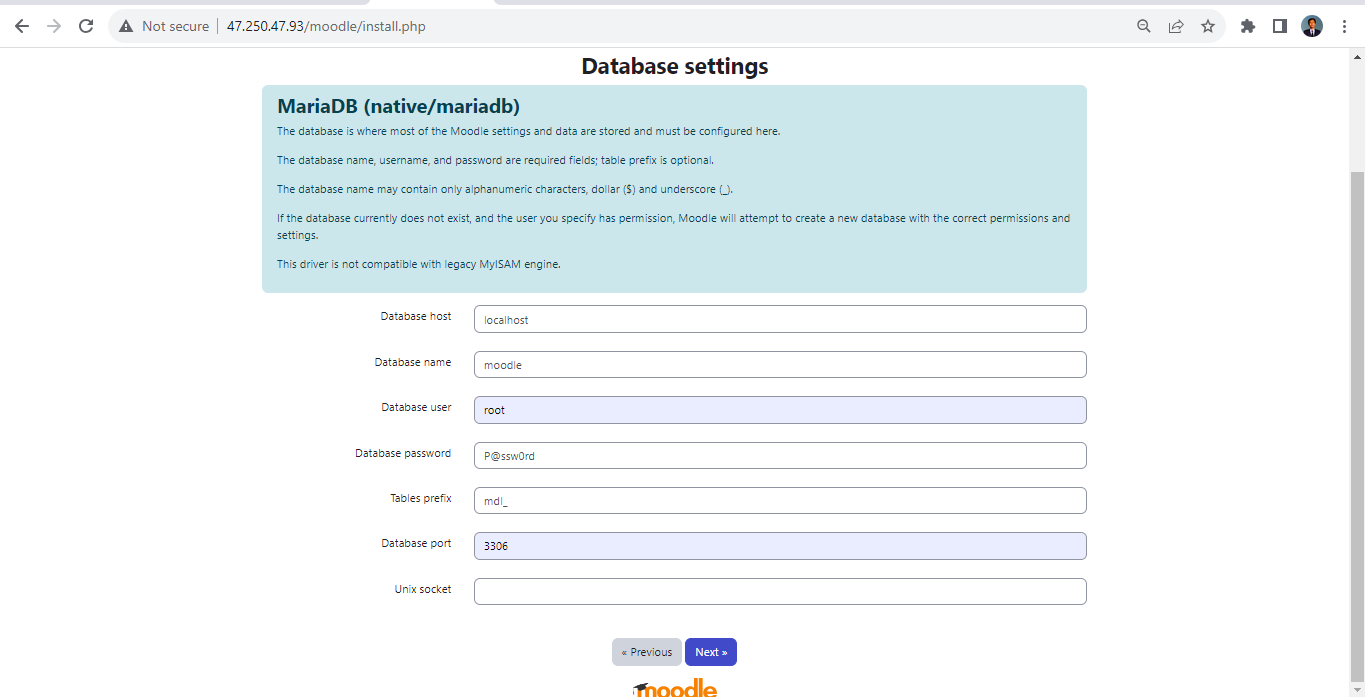The width and height of the screenshot is (1365, 697).
Task: Reload the install page
Action: pos(86,26)
